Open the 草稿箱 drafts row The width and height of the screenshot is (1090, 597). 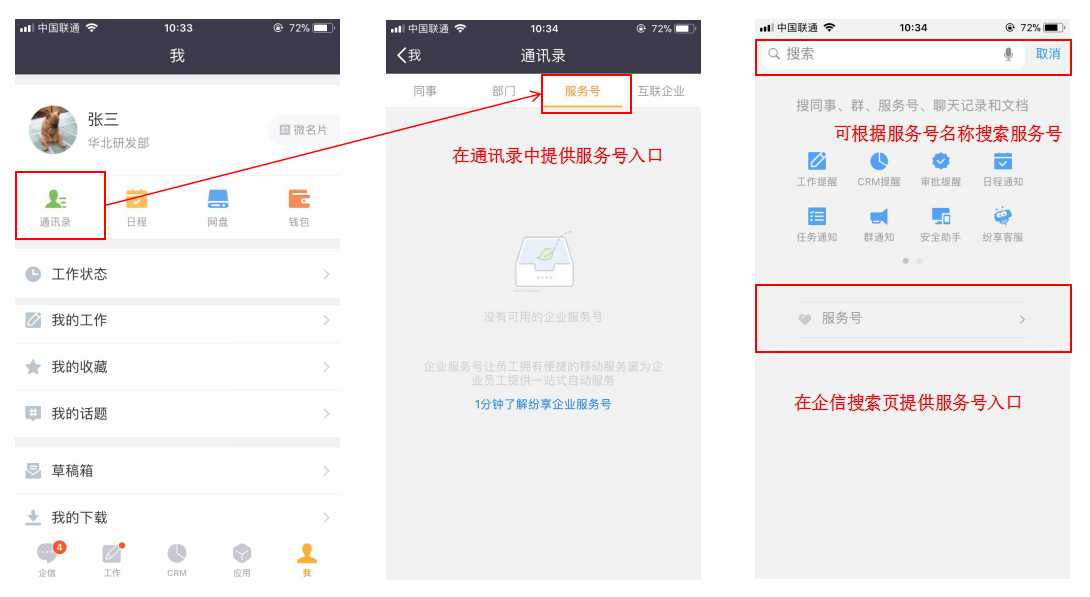(x=177, y=471)
